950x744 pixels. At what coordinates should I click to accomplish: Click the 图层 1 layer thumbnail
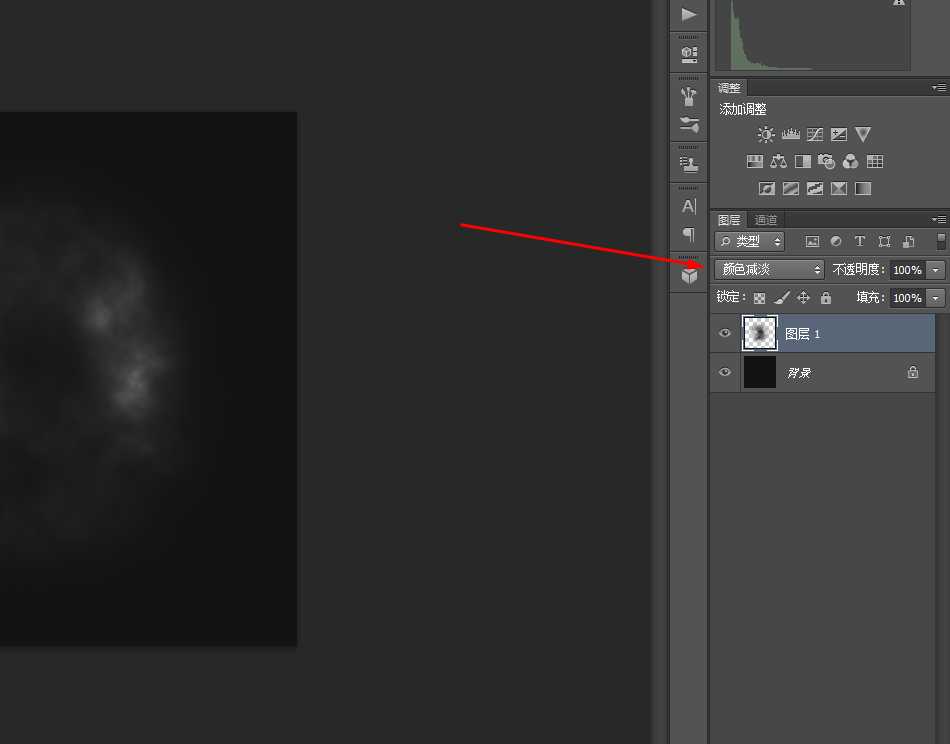[x=759, y=333]
